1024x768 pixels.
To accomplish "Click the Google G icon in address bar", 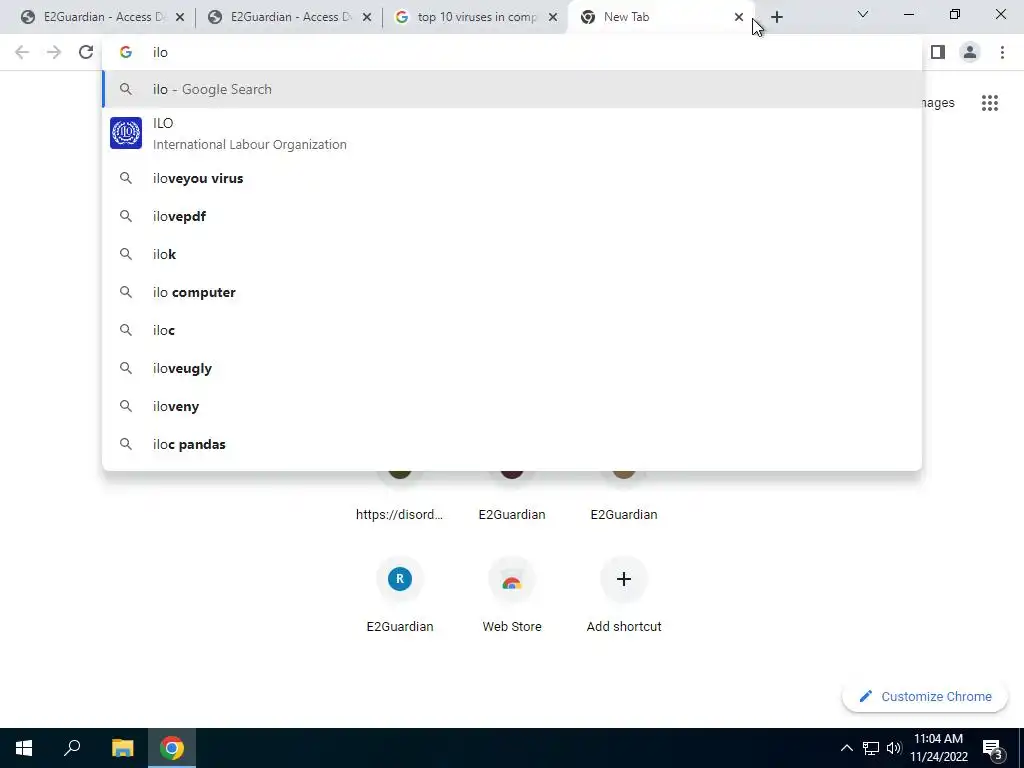I will (126, 52).
